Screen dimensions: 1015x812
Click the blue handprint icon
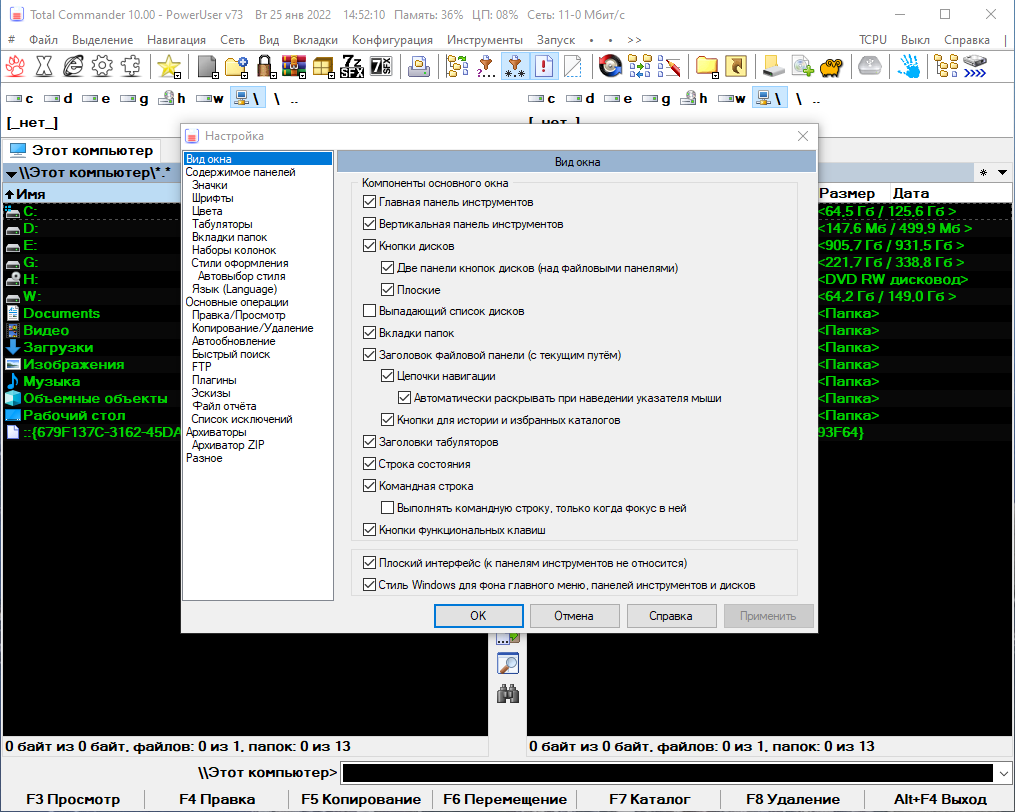908,66
